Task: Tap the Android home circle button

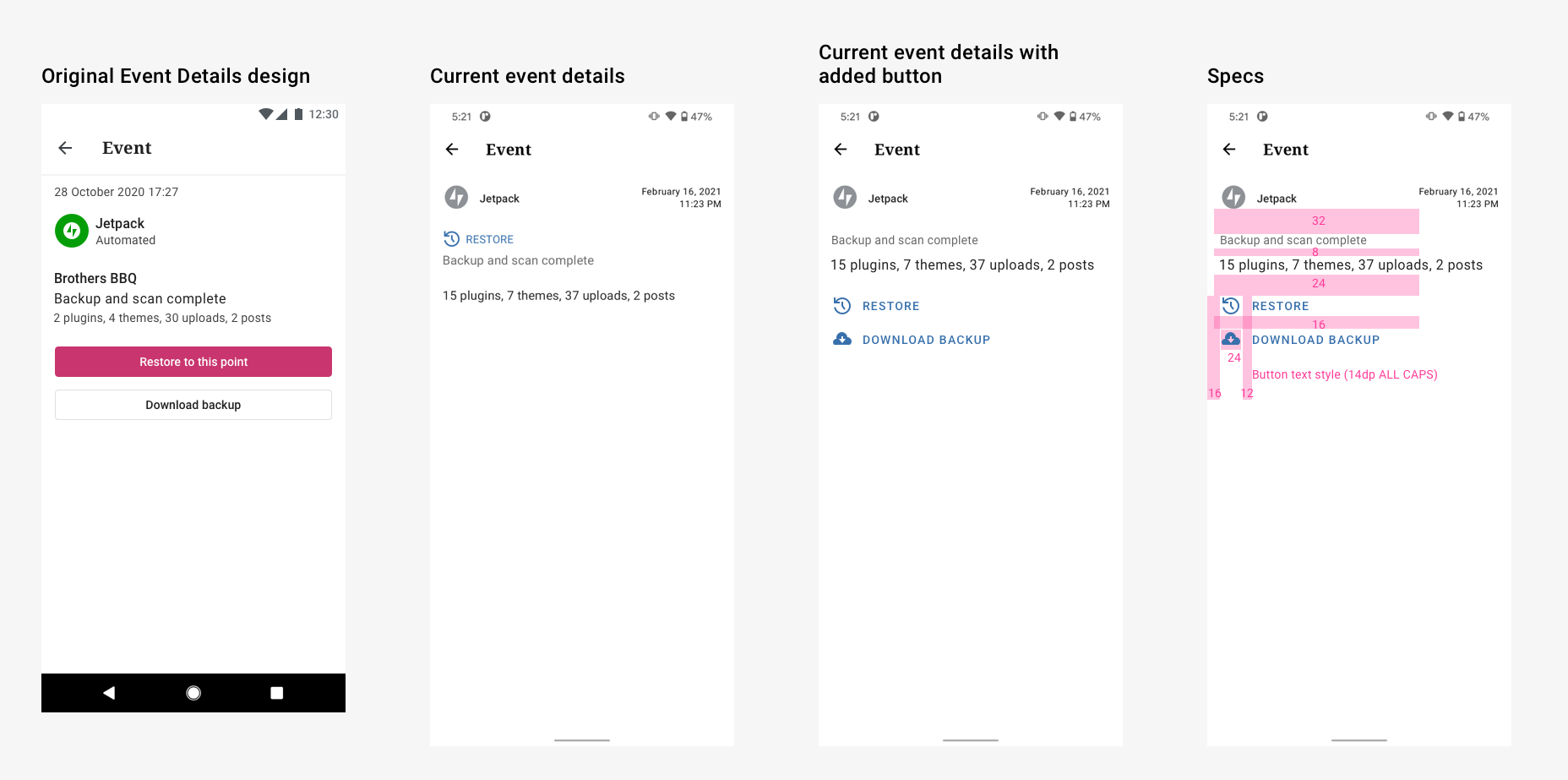Action: [193, 692]
